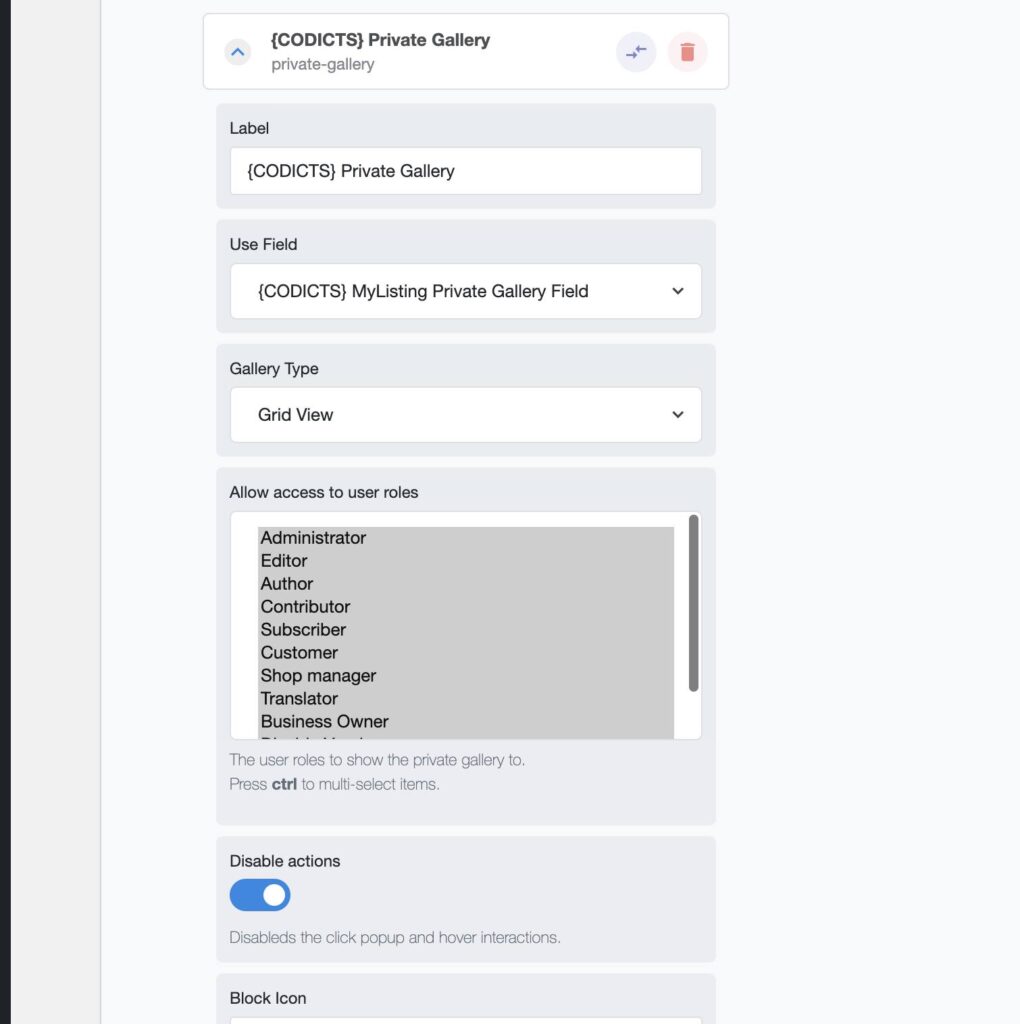Collapse the Private Gallery block chevron
Viewport: 1020px width, 1024px height.
(238, 52)
